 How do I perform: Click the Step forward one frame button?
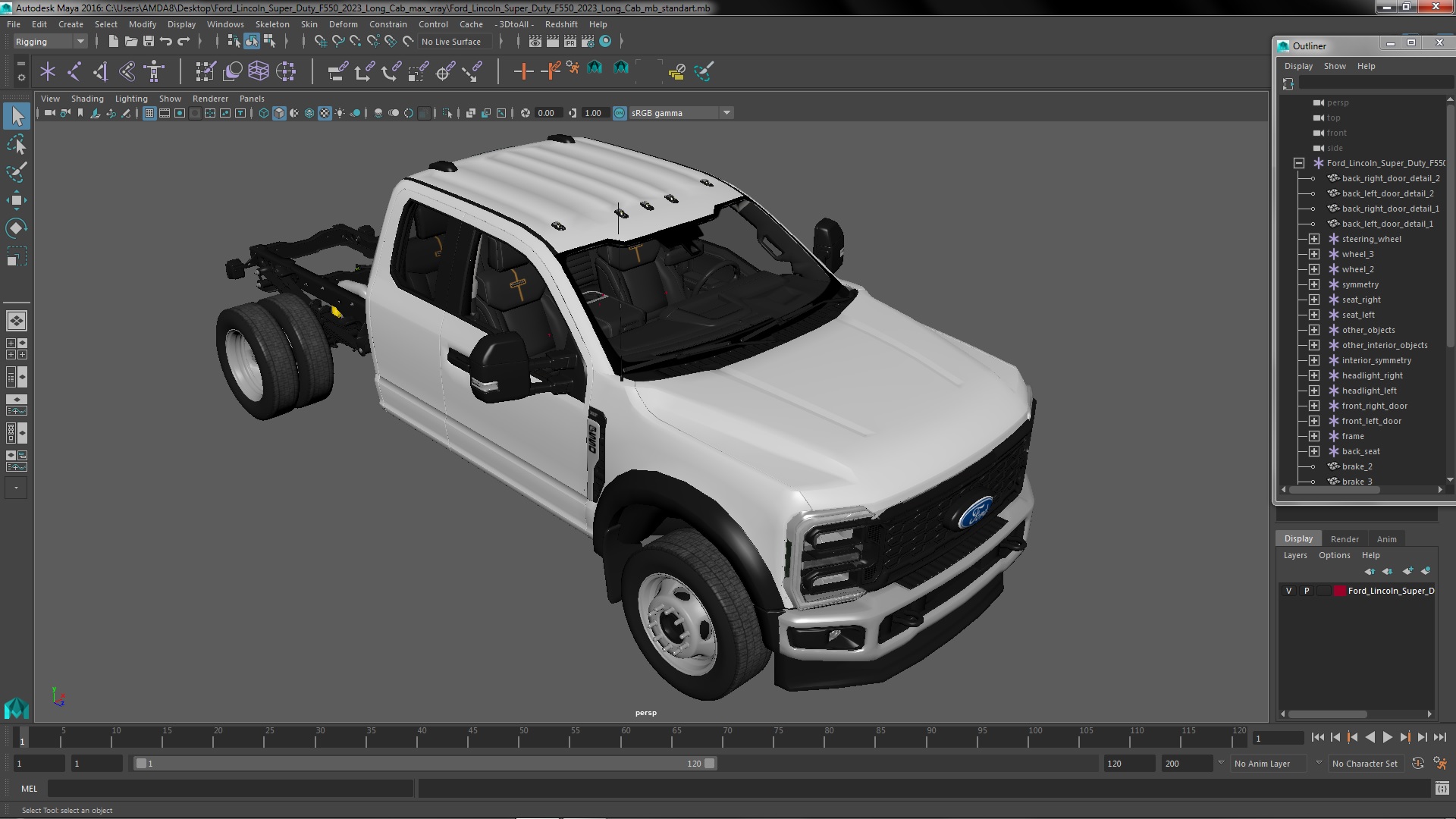(1422, 737)
